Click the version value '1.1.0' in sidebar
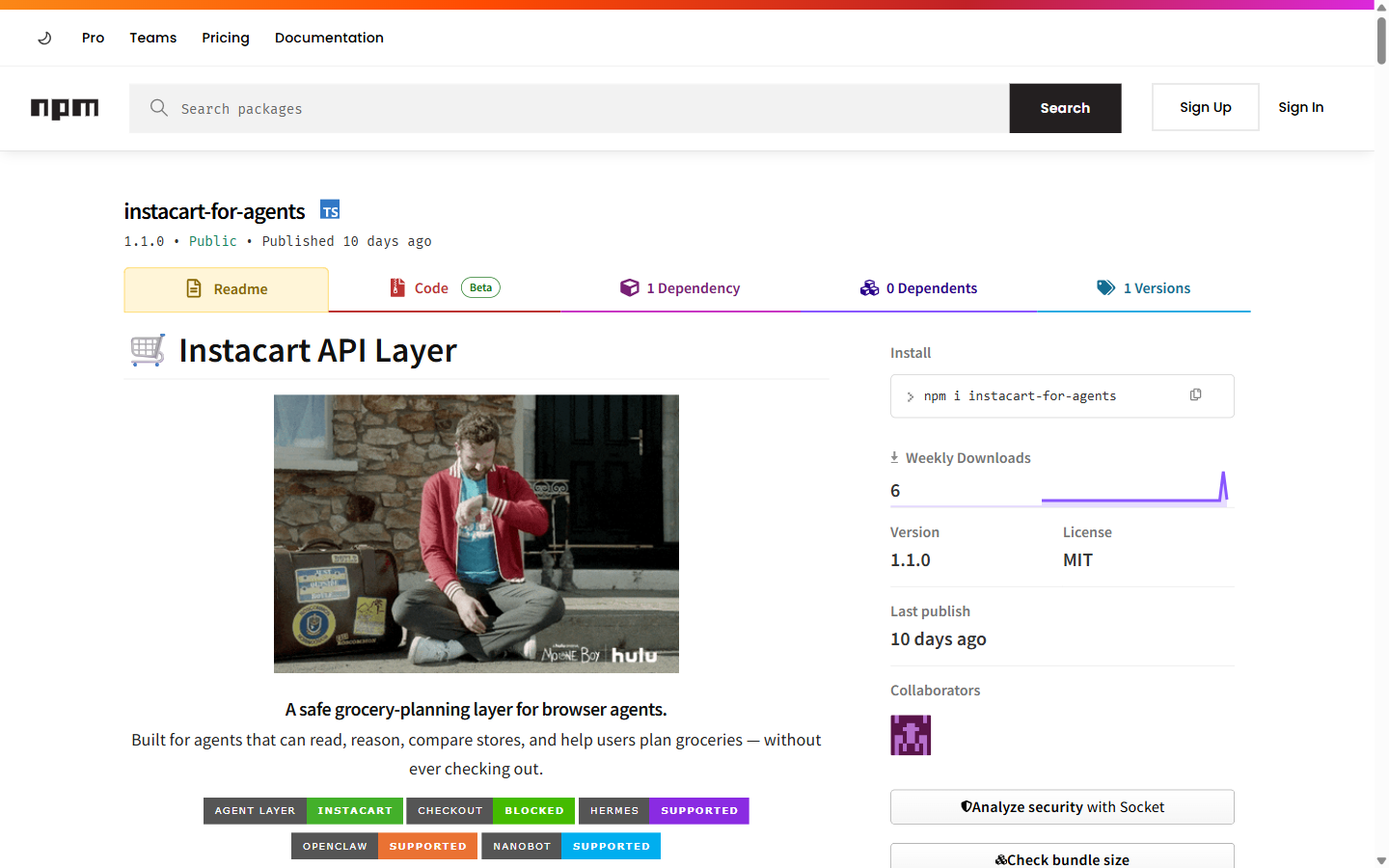 911,560
